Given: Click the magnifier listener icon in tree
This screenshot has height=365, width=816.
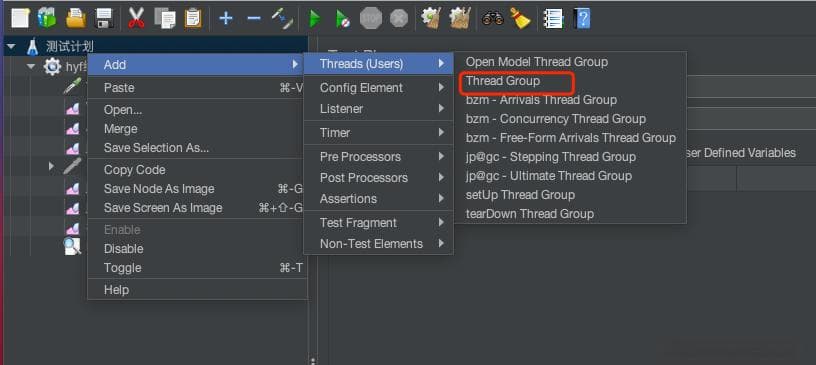Looking at the screenshot, I should 72,246.
